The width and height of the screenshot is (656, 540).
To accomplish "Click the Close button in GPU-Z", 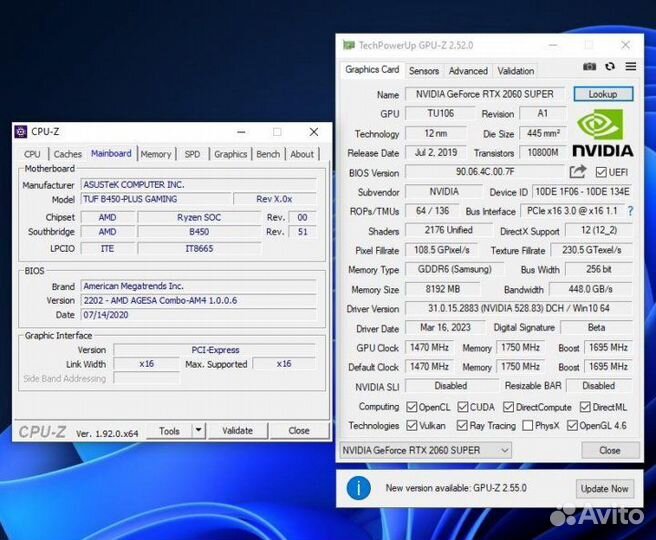I will [x=610, y=450].
